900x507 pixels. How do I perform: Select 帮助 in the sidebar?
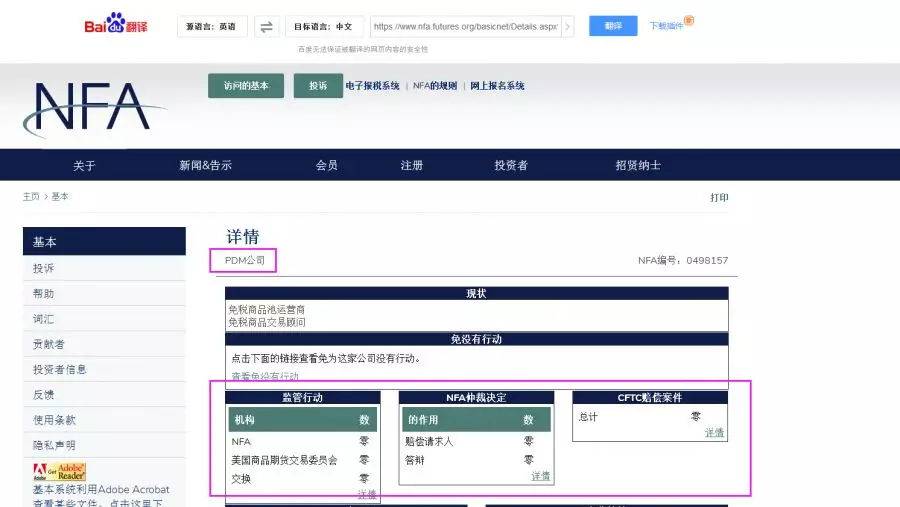(104, 293)
